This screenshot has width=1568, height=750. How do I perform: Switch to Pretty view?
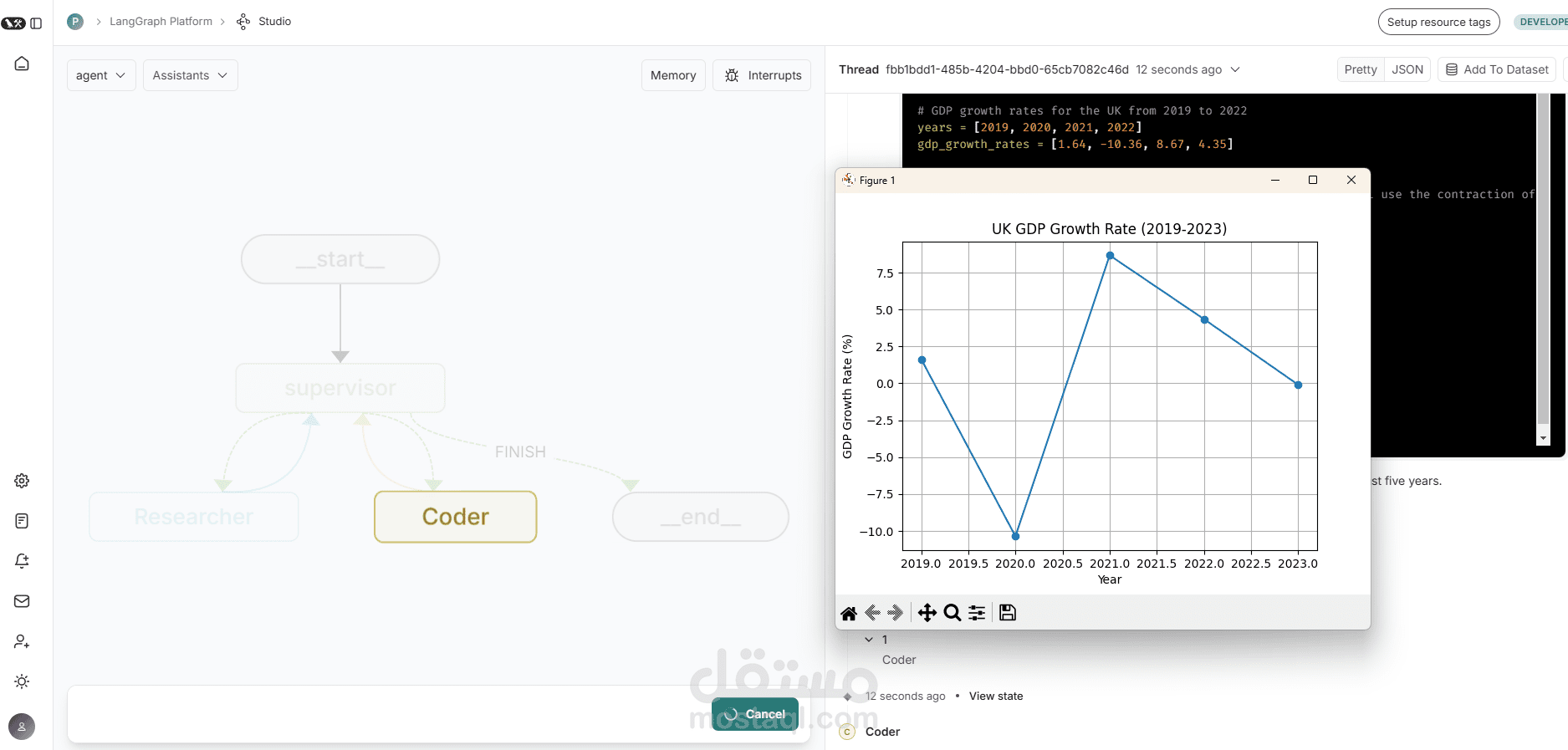coord(1361,69)
